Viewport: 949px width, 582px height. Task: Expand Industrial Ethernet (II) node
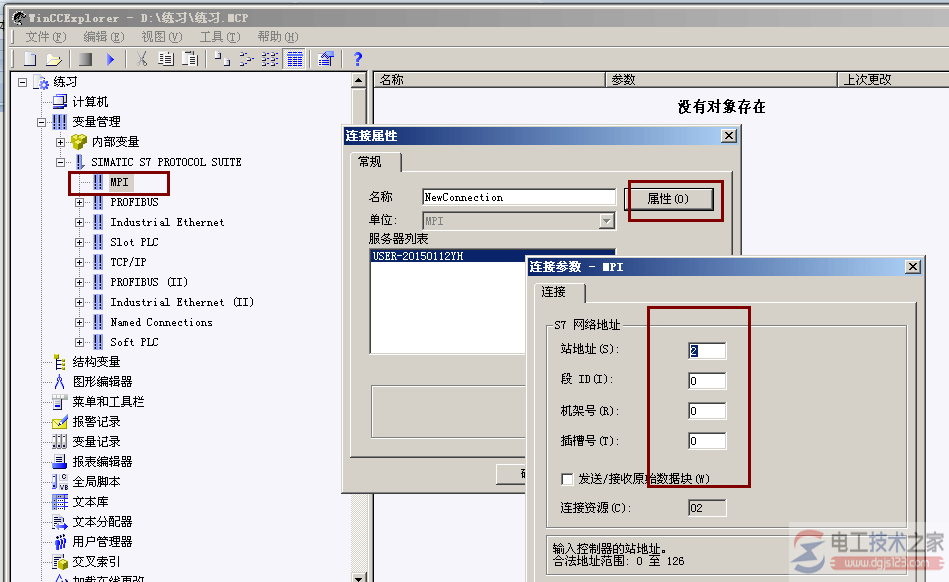79,302
